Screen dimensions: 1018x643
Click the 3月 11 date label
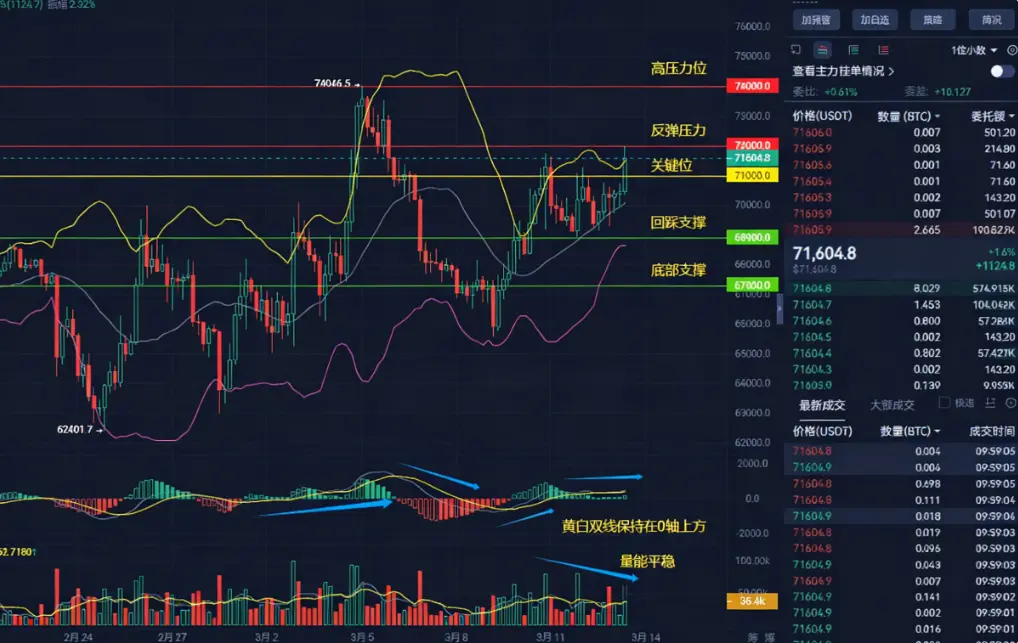(x=550, y=637)
